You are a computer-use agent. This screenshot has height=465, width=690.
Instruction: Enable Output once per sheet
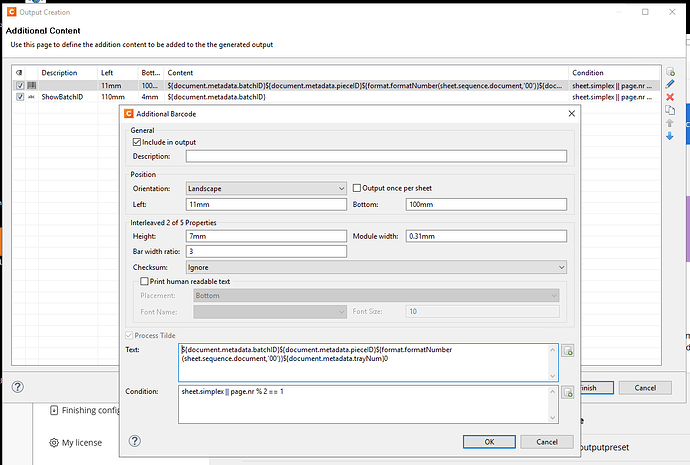coord(357,188)
